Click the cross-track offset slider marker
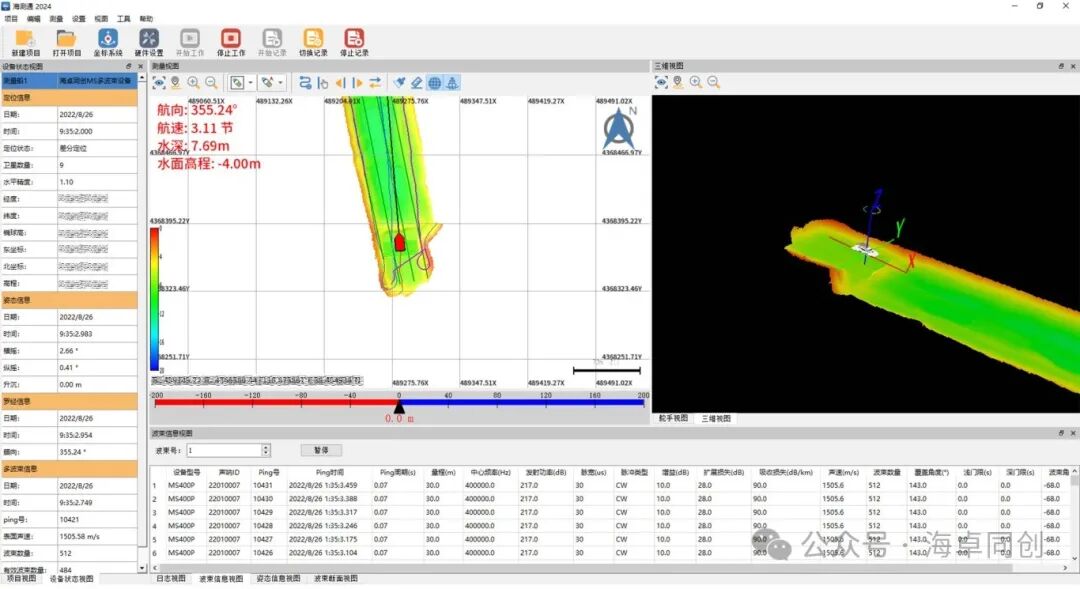Viewport: 1080px width, 589px height. coord(399,405)
